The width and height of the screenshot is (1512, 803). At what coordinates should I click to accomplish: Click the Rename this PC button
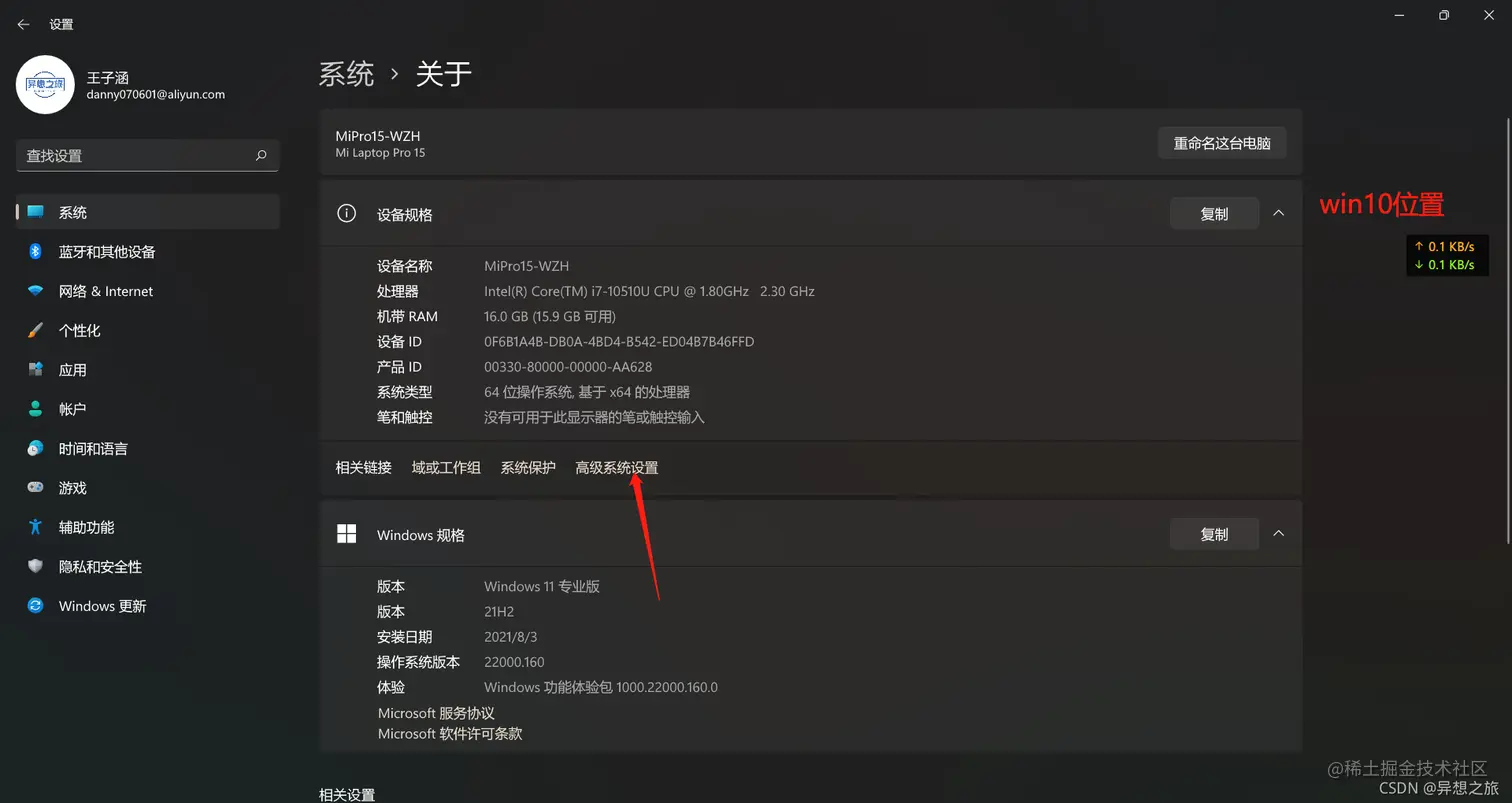pyautogui.click(x=1222, y=142)
